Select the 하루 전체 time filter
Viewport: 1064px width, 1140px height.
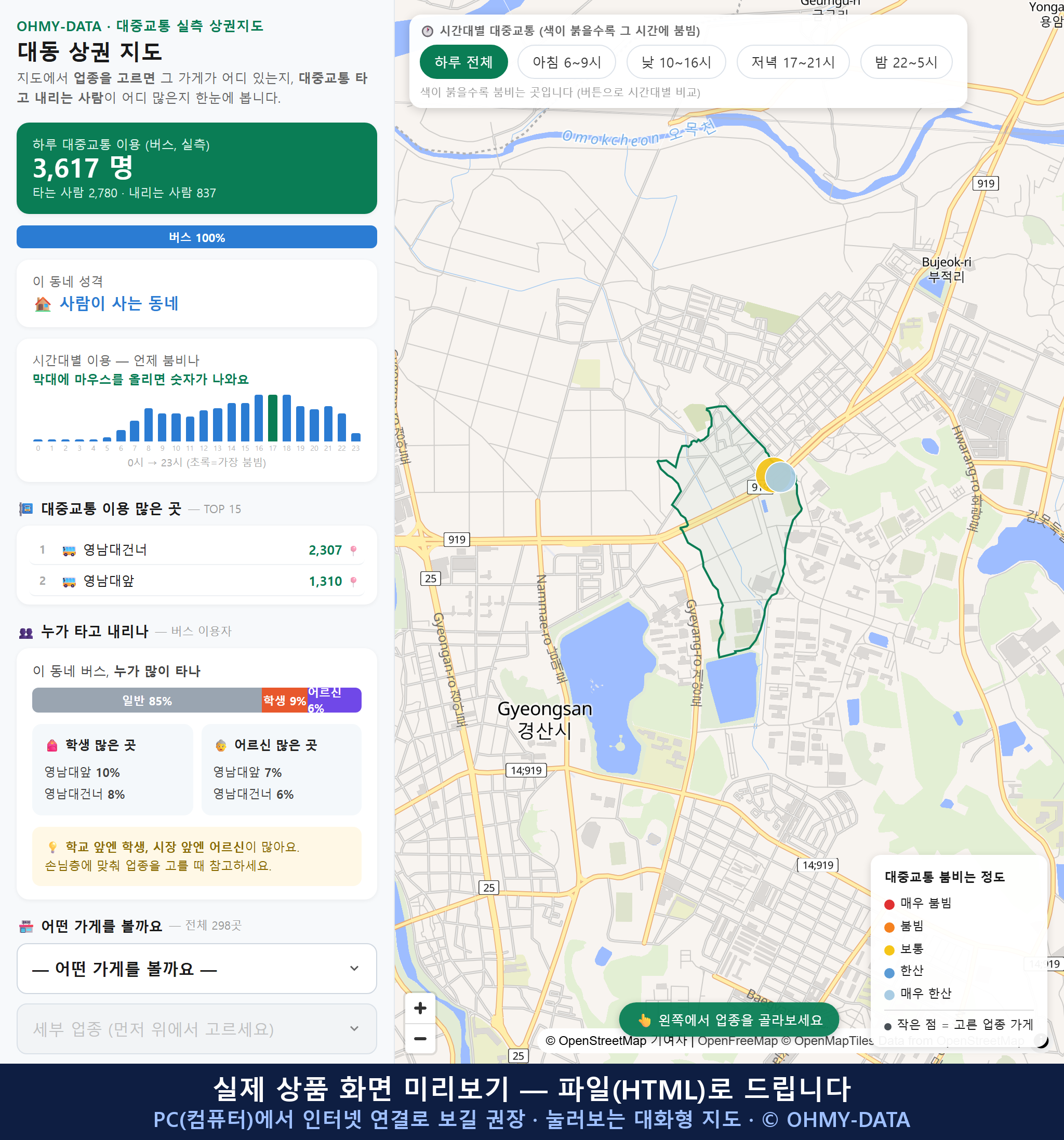coord(463,62)
